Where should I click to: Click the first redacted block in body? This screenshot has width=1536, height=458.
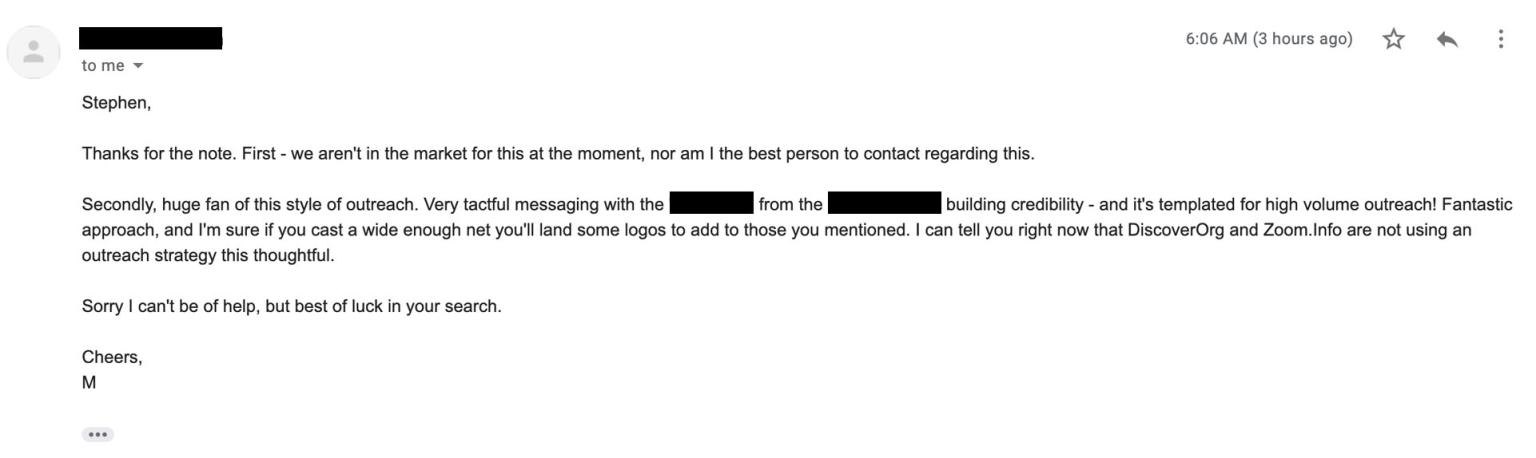[x=711, y=205]
